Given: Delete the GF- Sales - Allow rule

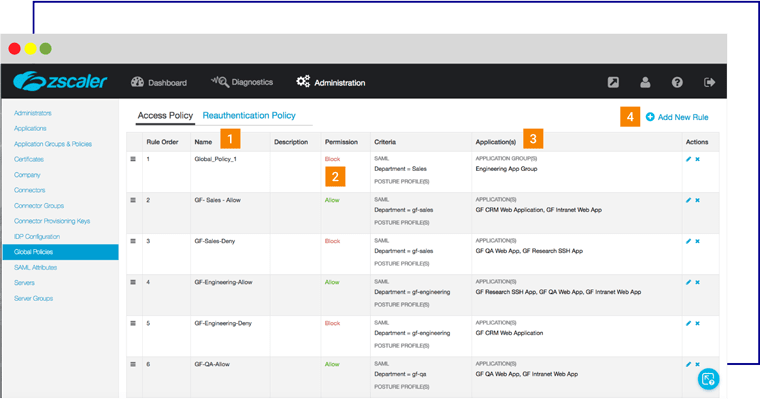Looking at the screenshot, I should pyautogui.click(x=697, y=200).
